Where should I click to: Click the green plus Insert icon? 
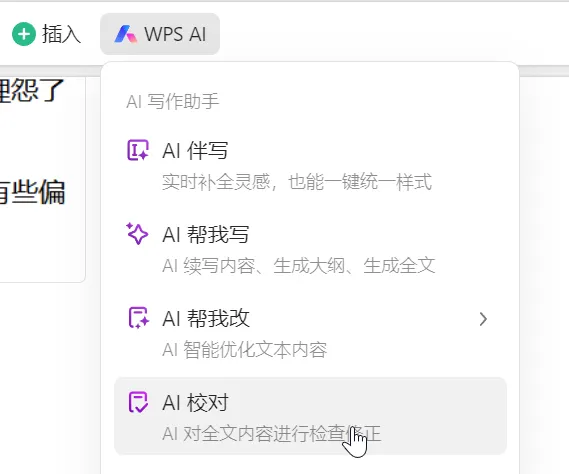tap(24, 34)
